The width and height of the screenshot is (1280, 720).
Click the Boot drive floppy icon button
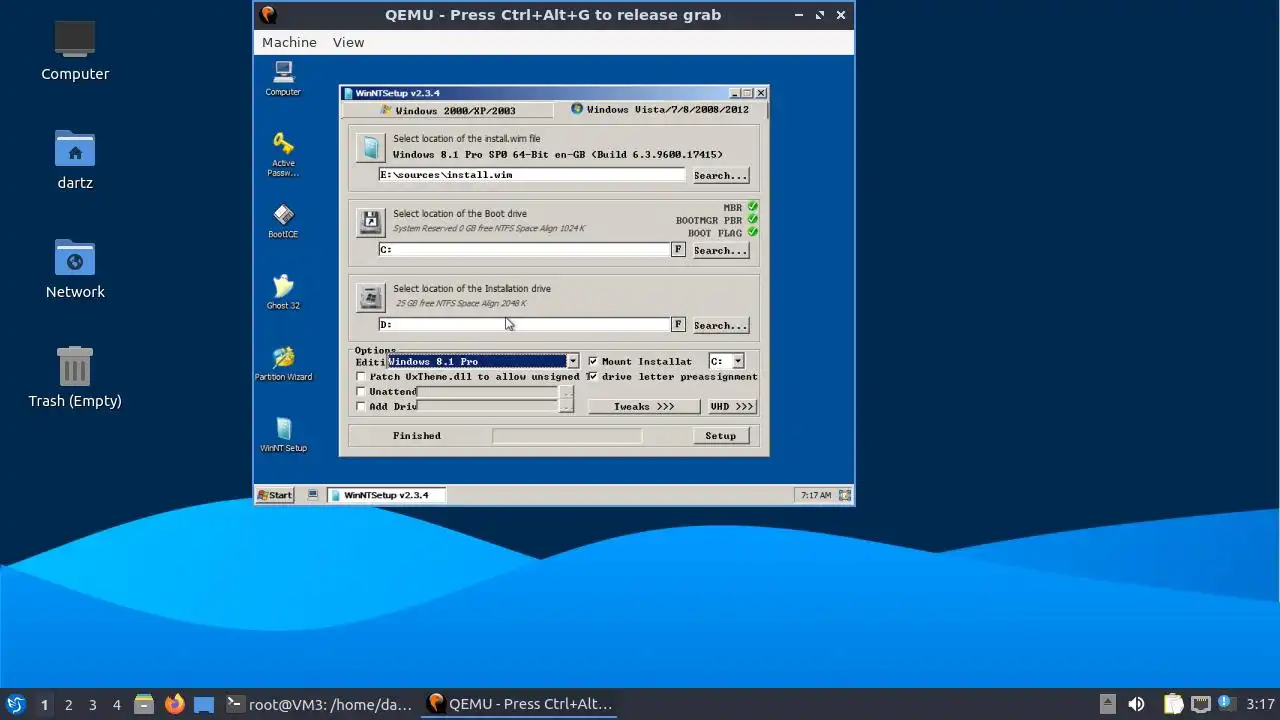[371, 222]
